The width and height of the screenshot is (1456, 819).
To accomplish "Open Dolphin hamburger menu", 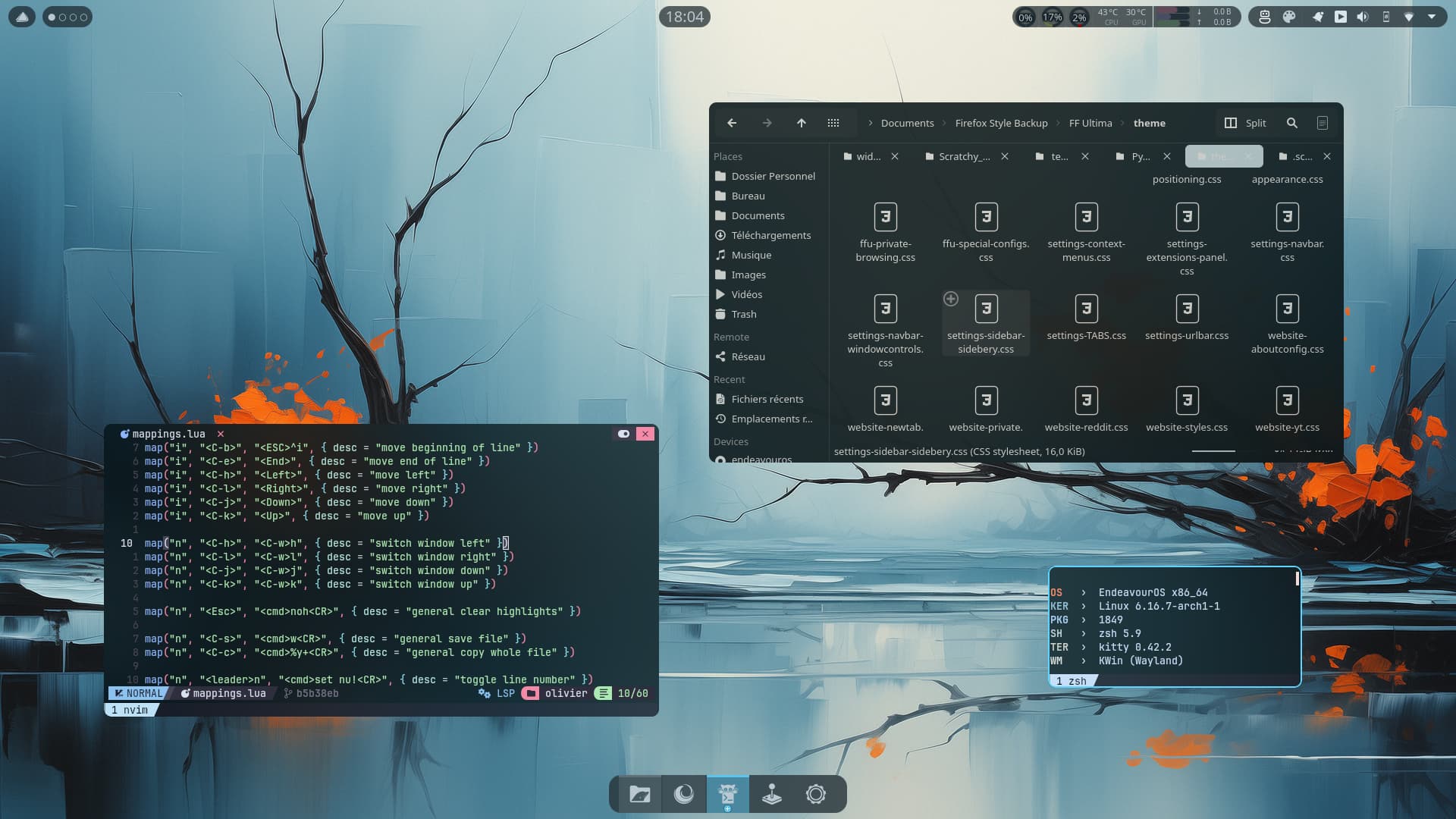I will (x=1322, y=123).
